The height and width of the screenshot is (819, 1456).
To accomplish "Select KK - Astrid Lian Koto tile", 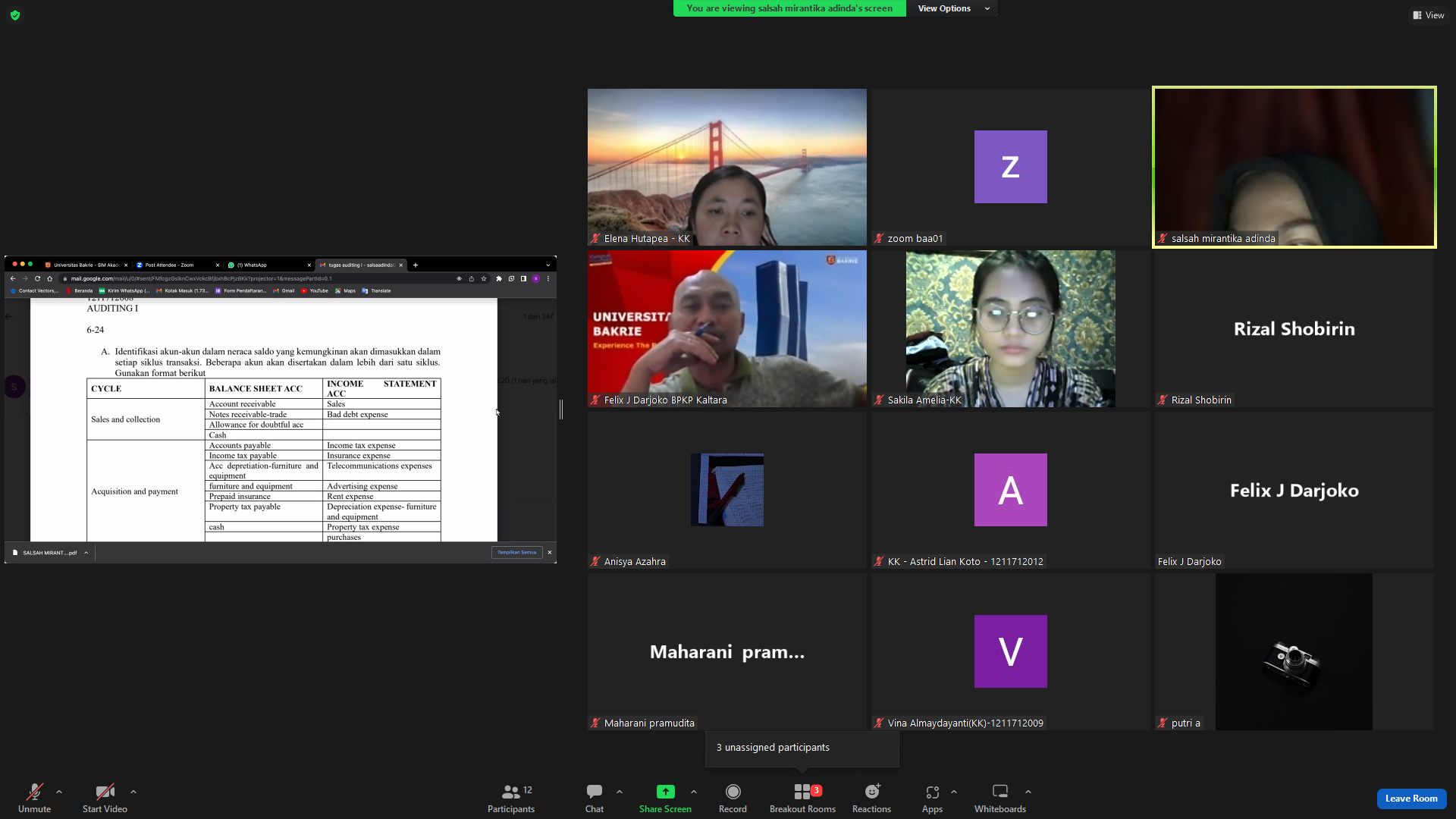I will coord(1011,490).
